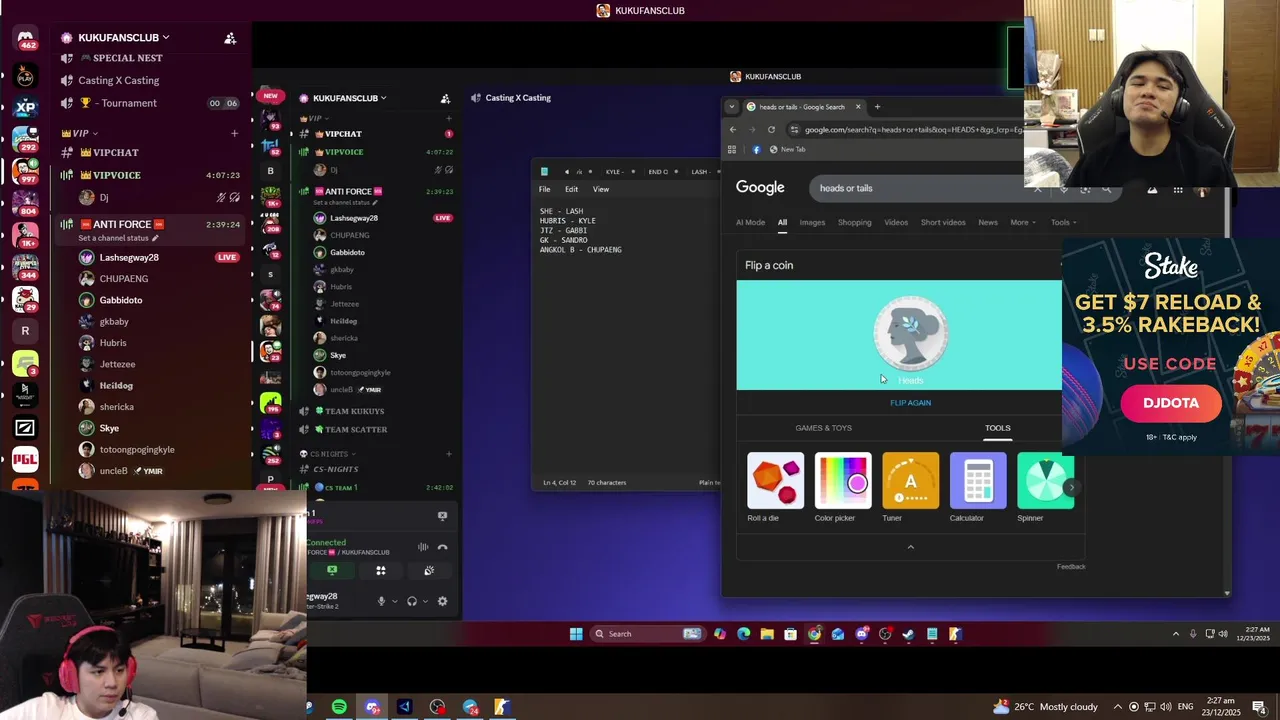
Task: Open Notepad File menu
Action: pyautogui.click(x=545, y=189)
